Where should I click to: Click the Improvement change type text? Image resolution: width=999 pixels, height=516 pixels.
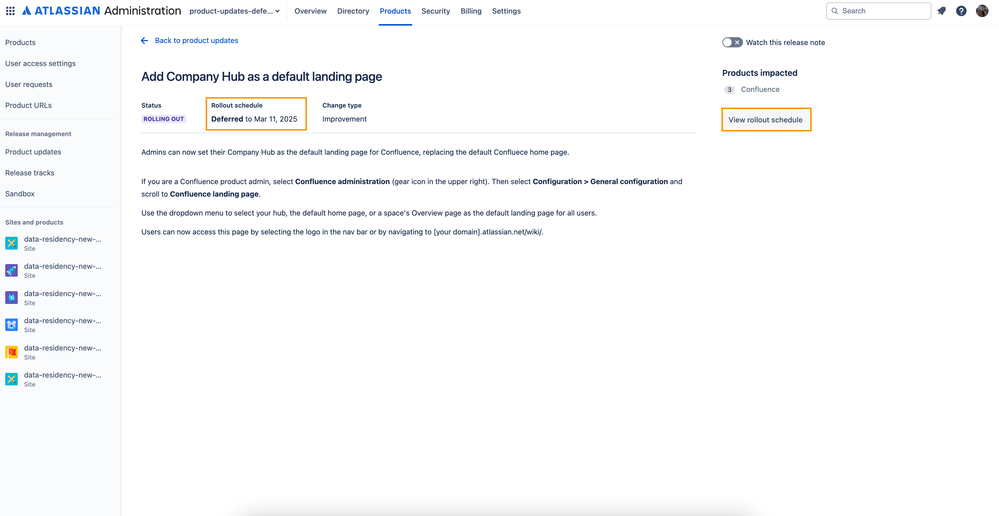point(345,119)
